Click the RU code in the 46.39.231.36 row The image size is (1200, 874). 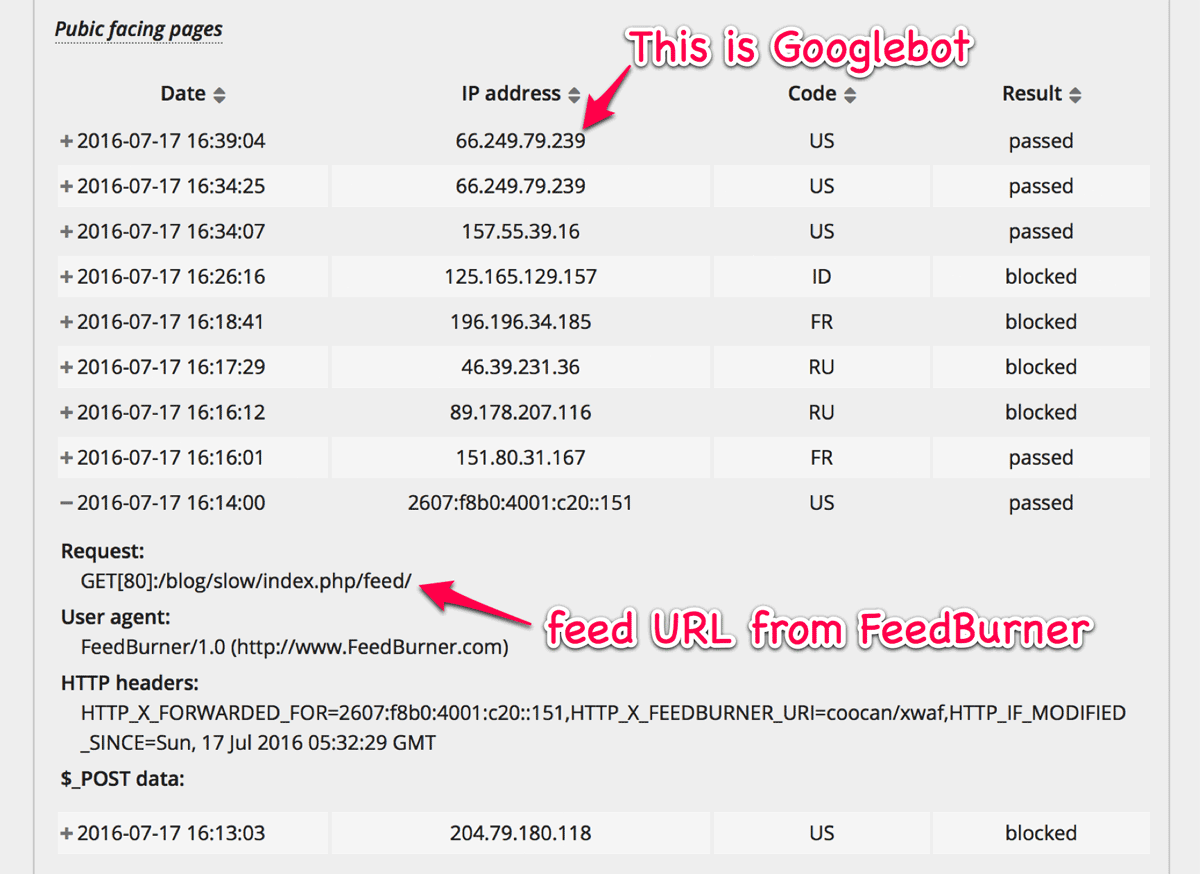pos(821,367)
